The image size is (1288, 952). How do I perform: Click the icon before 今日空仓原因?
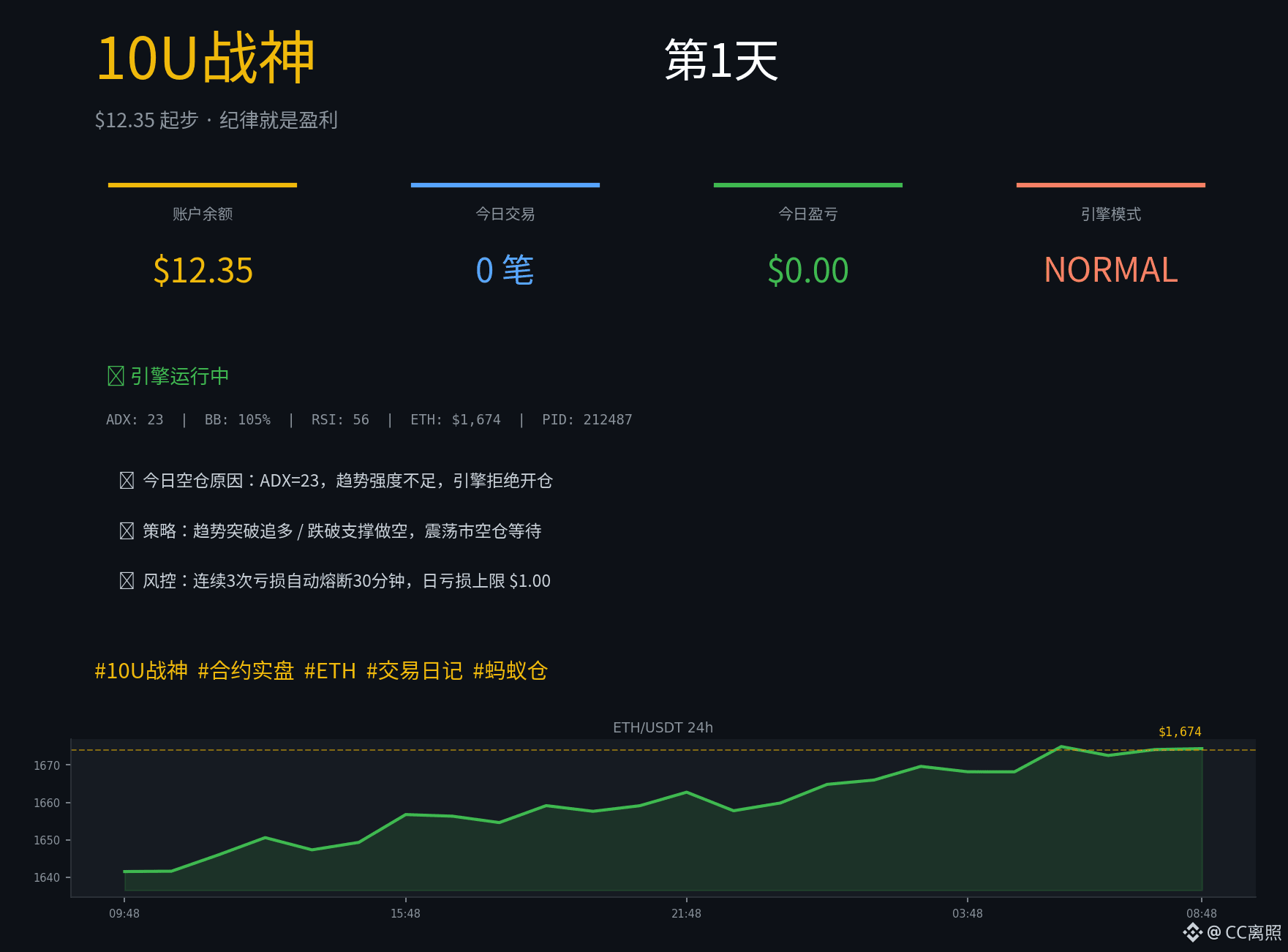click(127, 481)
